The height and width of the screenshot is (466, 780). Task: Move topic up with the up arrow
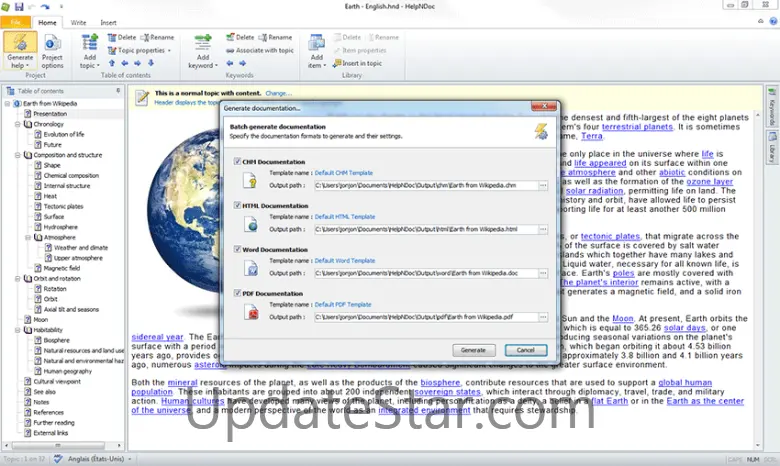[111, 63]
